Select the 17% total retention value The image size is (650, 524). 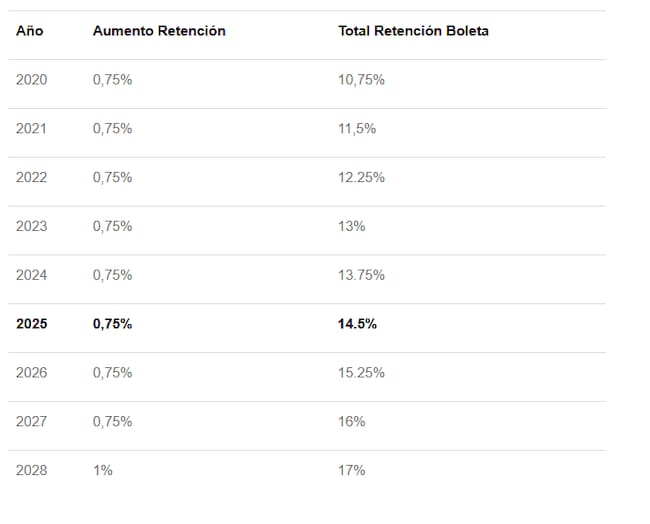(351, 470)
